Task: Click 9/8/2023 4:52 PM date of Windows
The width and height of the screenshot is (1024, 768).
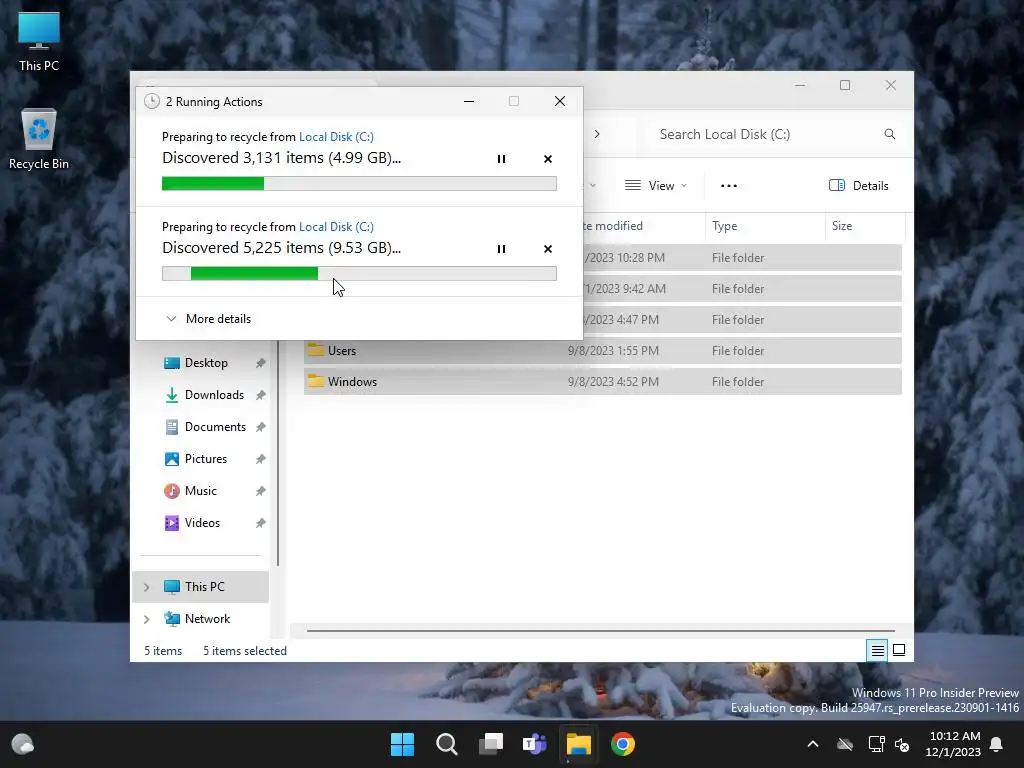Action: 613,381
